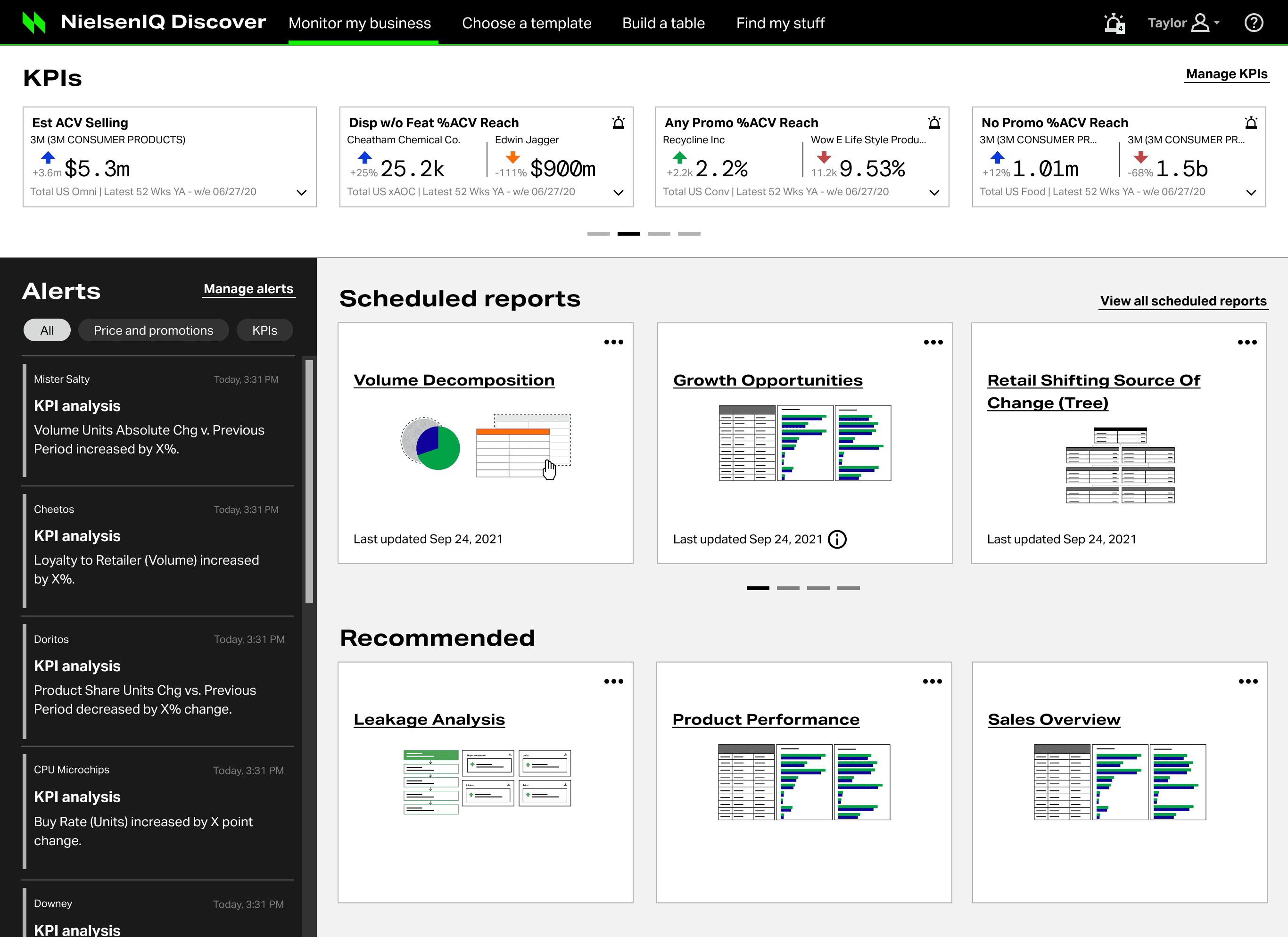Filter alerts by Price and promotions
Viewport: 1288px width, 937px height.
(153, 330)
